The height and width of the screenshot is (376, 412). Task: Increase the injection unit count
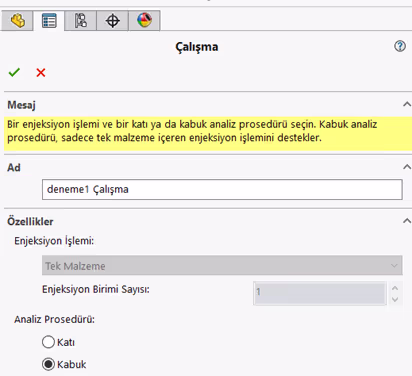[395, 288]
